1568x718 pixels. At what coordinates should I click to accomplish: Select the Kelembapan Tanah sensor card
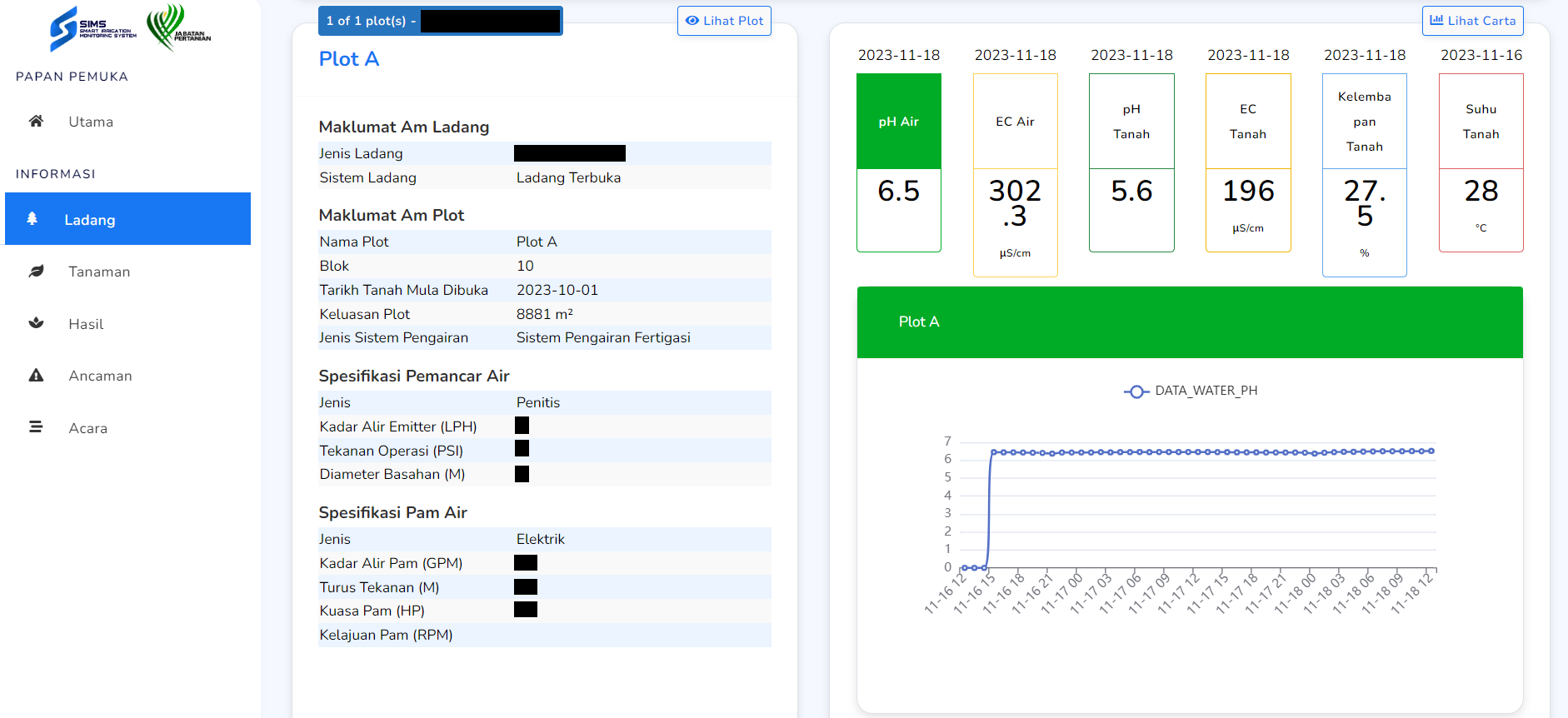click(1364, 175)
